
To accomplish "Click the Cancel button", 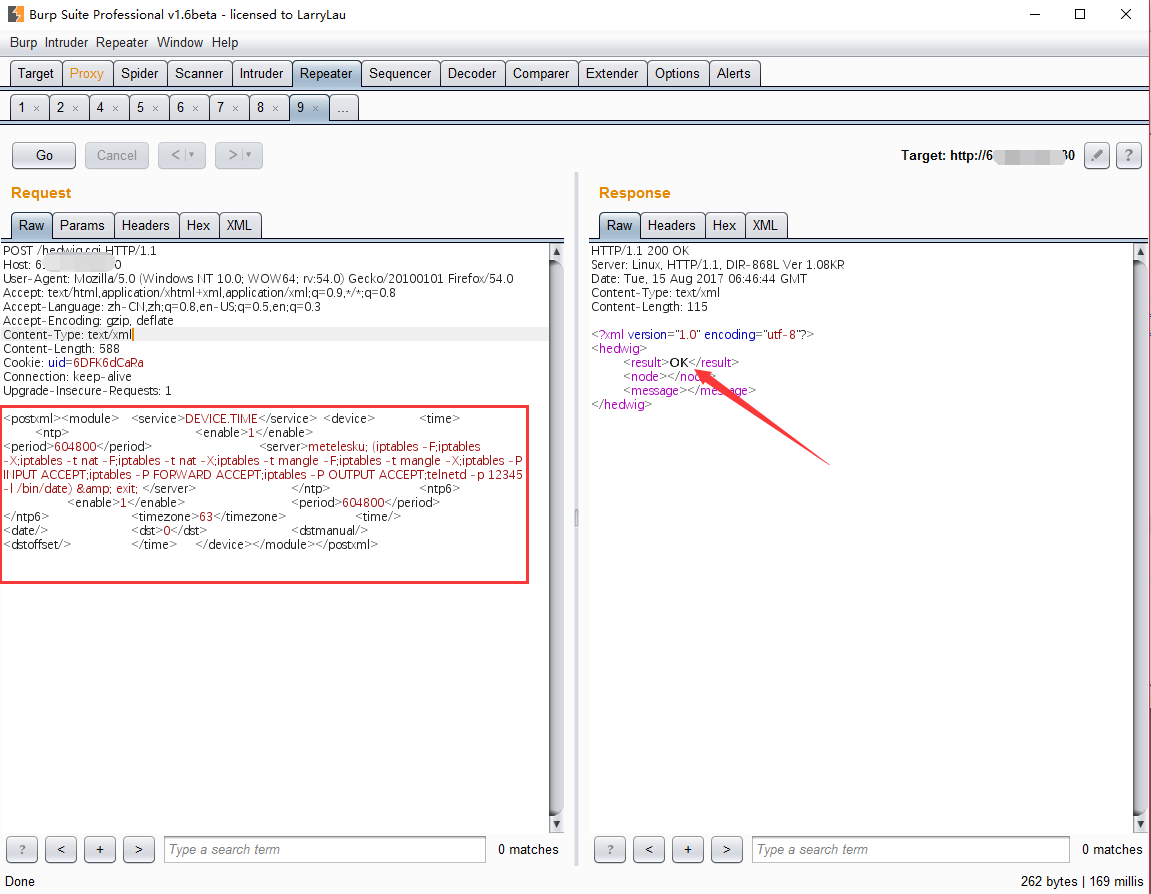I will tap(117, 156).
